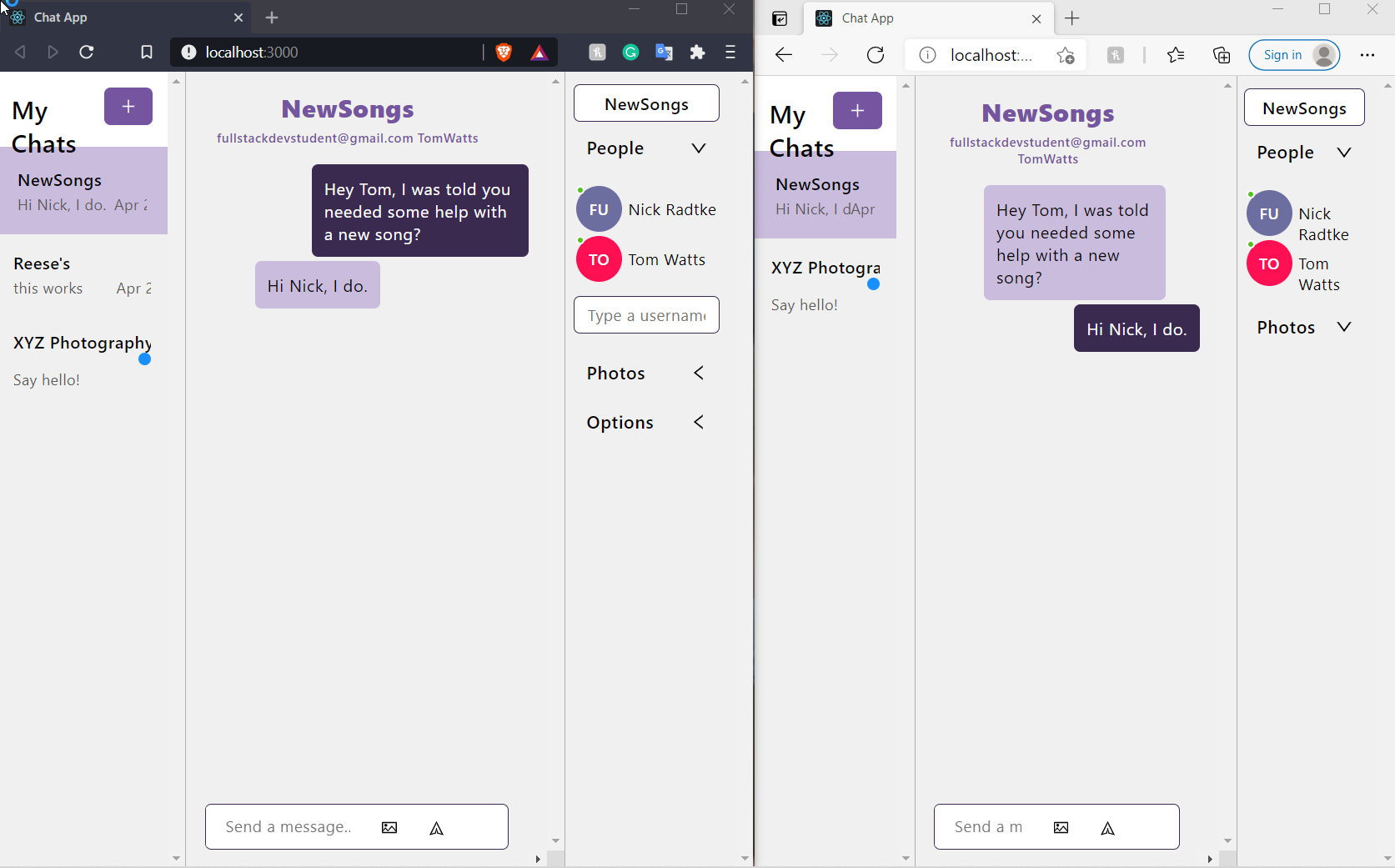Select Chat App tab in Edge
The image size is (1395, 868).
pyautogui.click(x=928, y=18)
